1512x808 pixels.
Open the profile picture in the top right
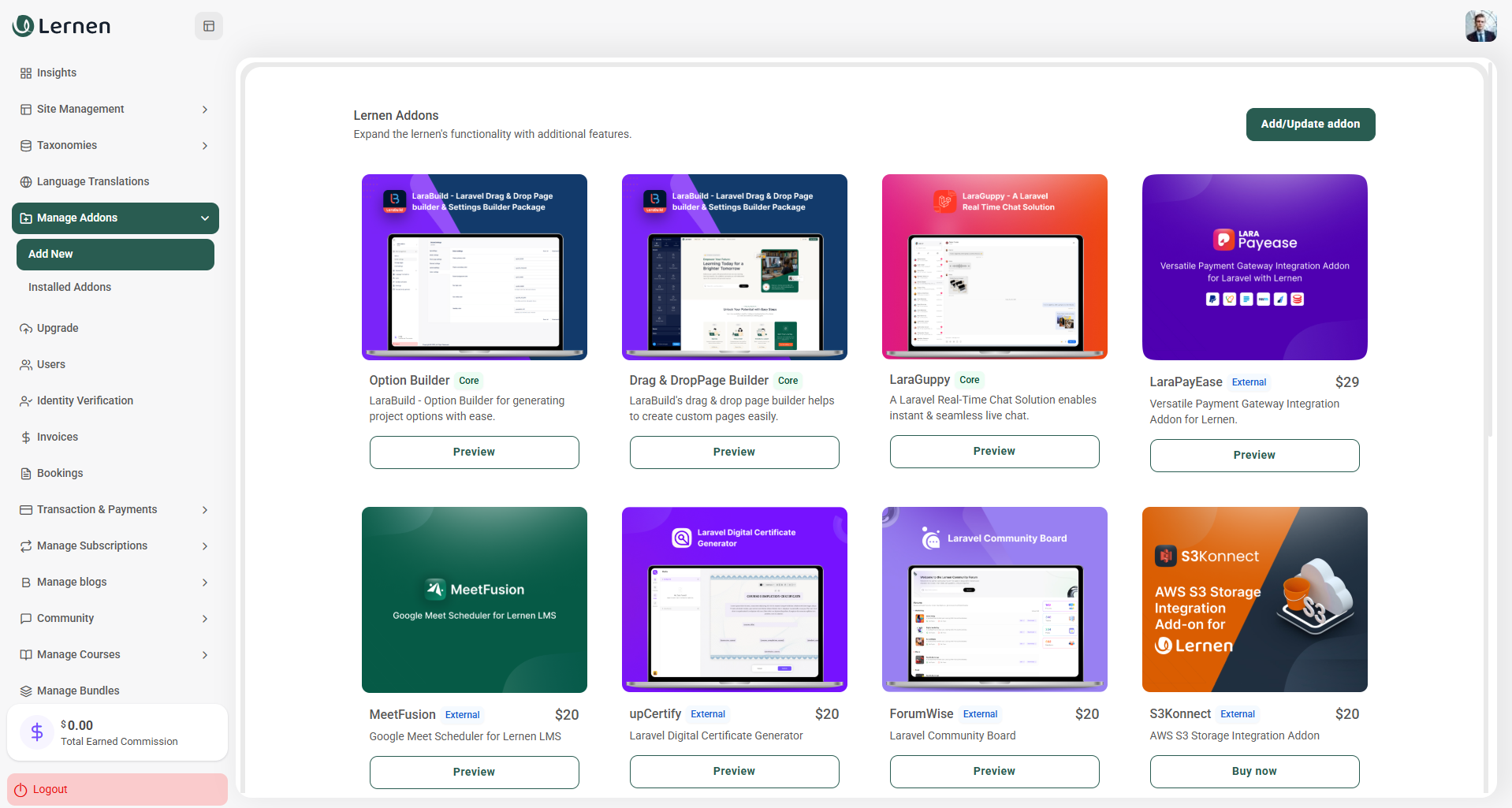pyautogui.click(x=1480, y=25)
